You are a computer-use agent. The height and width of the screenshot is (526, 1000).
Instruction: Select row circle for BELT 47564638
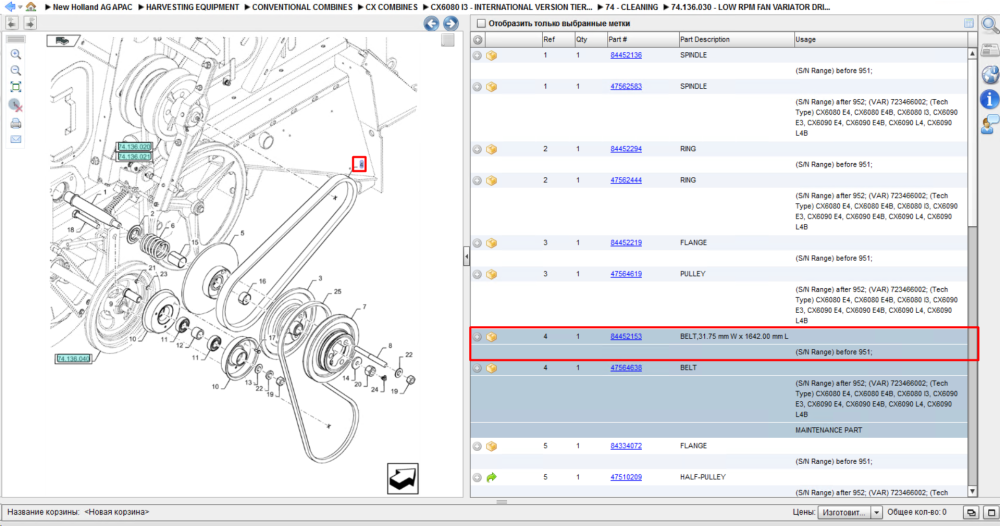click(477, 368)
